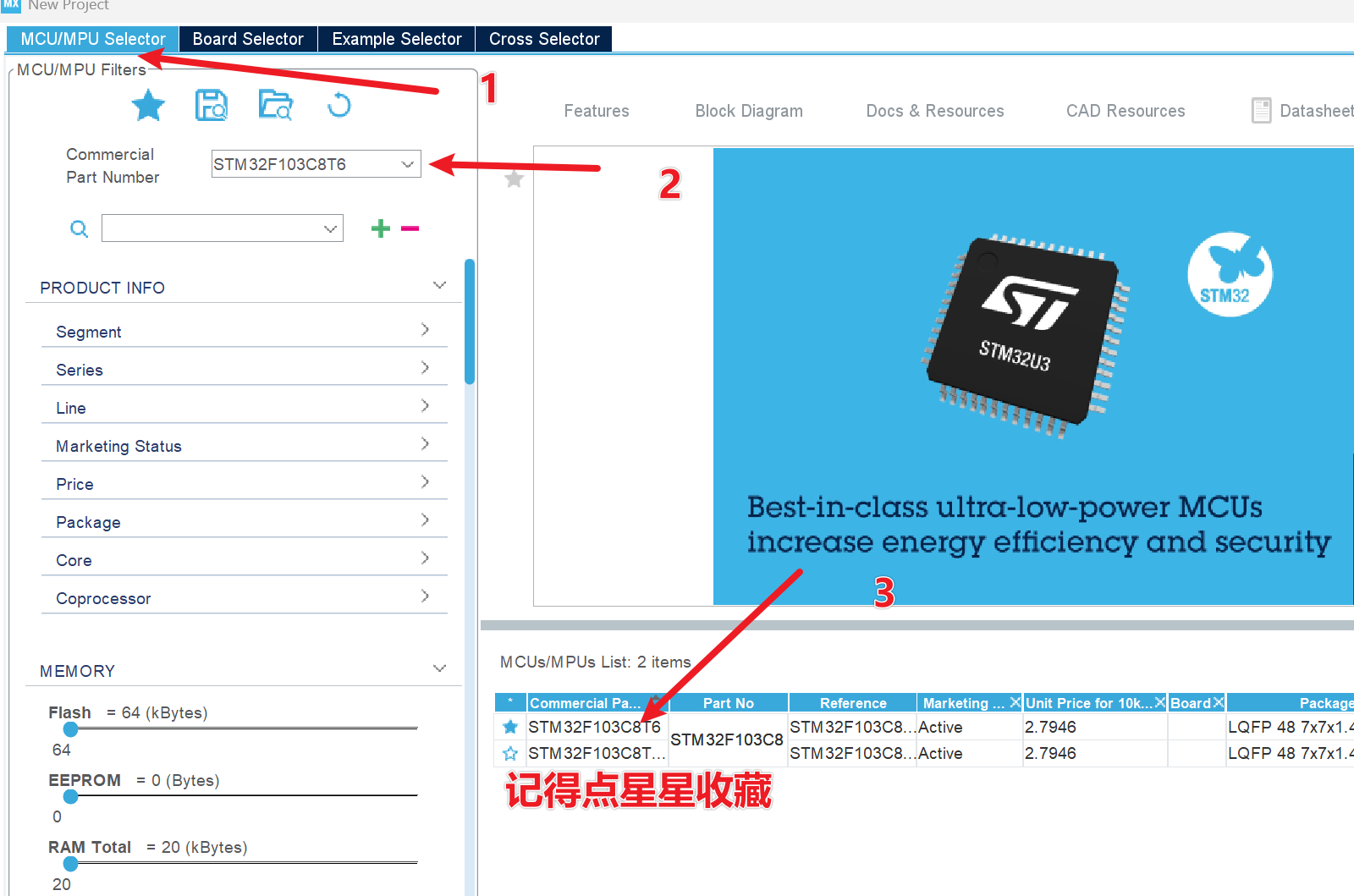
Task: Open the CAD Resources tab
Action: (1126, 111)
